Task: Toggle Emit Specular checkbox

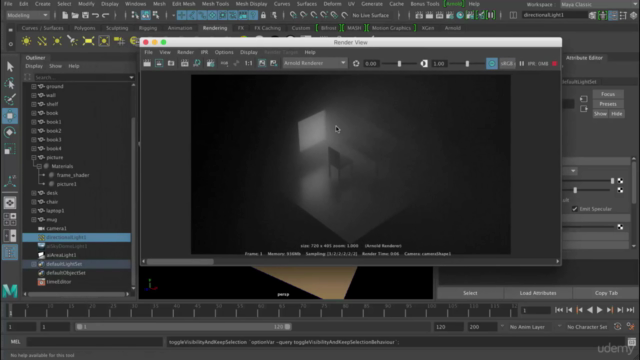Action: click(575, 209)
